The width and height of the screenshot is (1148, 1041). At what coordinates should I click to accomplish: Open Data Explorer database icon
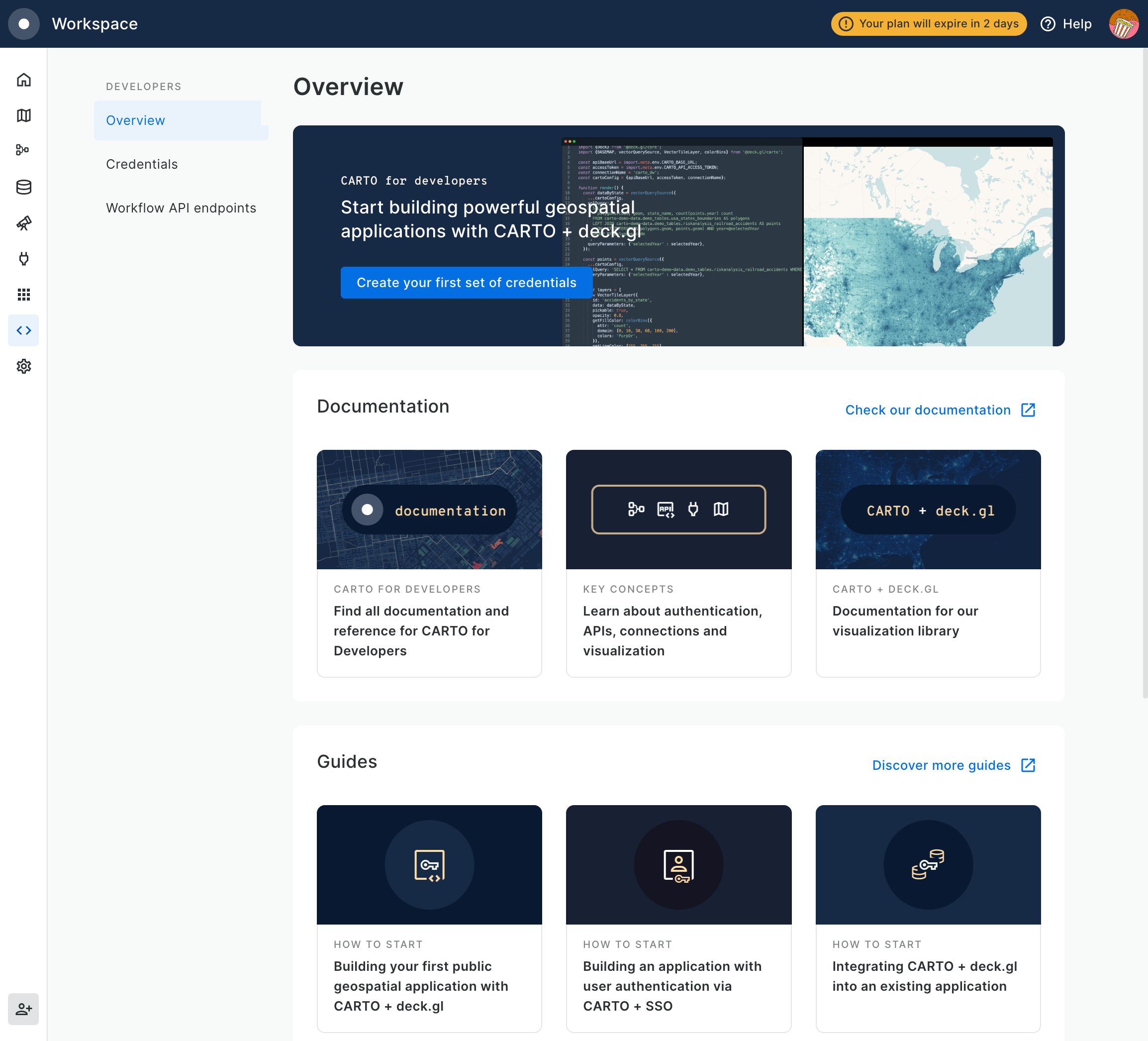point(23,187)
